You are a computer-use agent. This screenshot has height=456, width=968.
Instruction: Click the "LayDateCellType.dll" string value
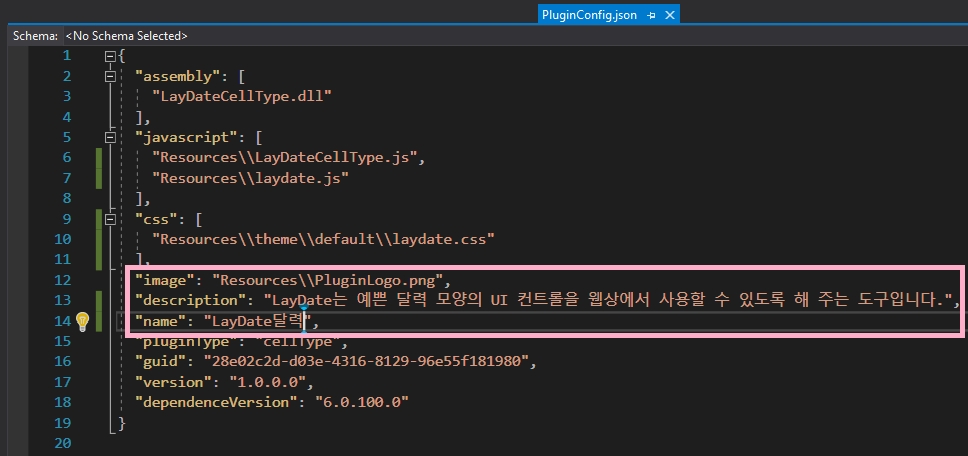click(x=240, y=97)
